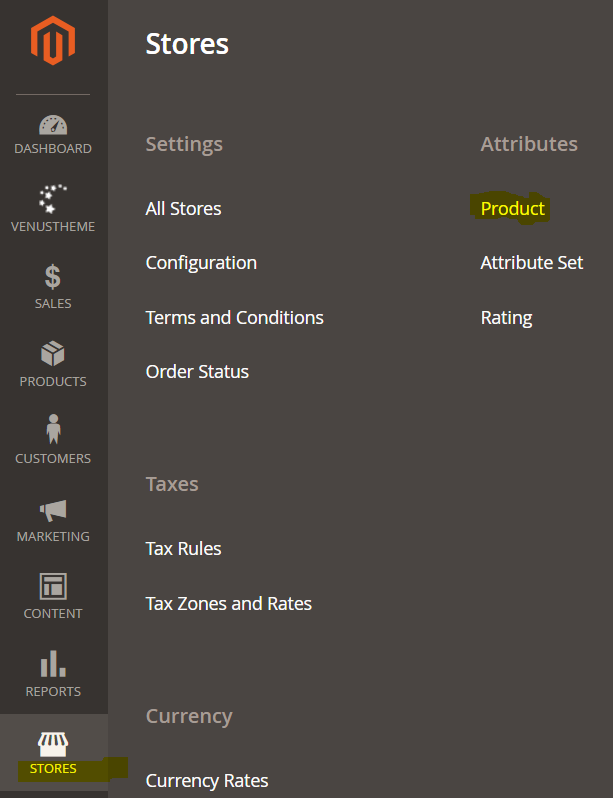The image size is (613, 798).
Task: Select the Order Status link
Action: 197,372
